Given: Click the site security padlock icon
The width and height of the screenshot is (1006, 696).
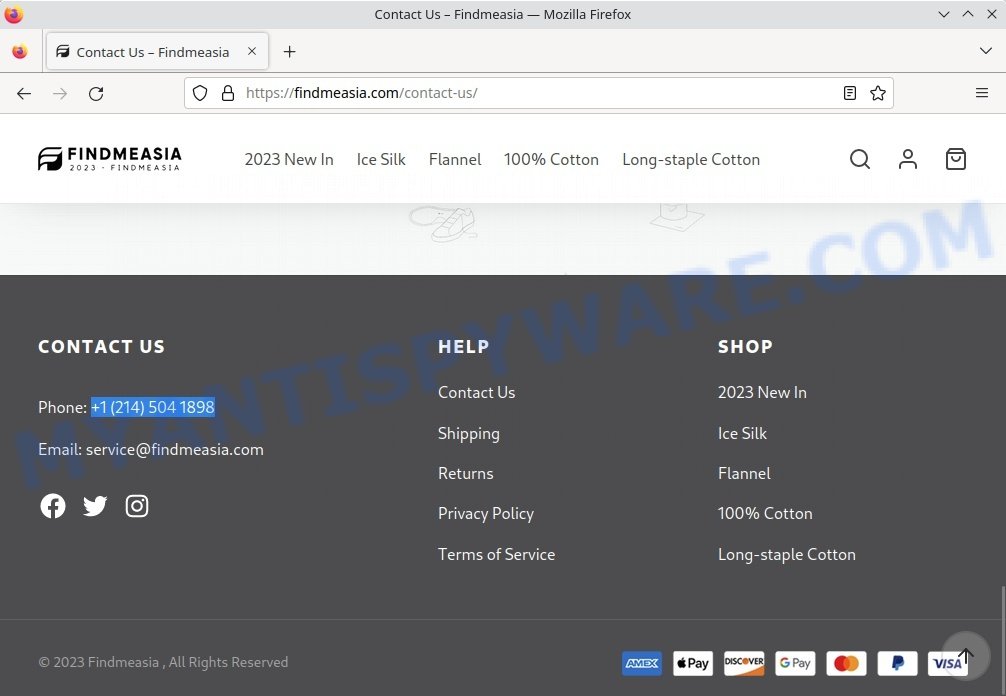Looking at the screenshot, I should point(228,93).
